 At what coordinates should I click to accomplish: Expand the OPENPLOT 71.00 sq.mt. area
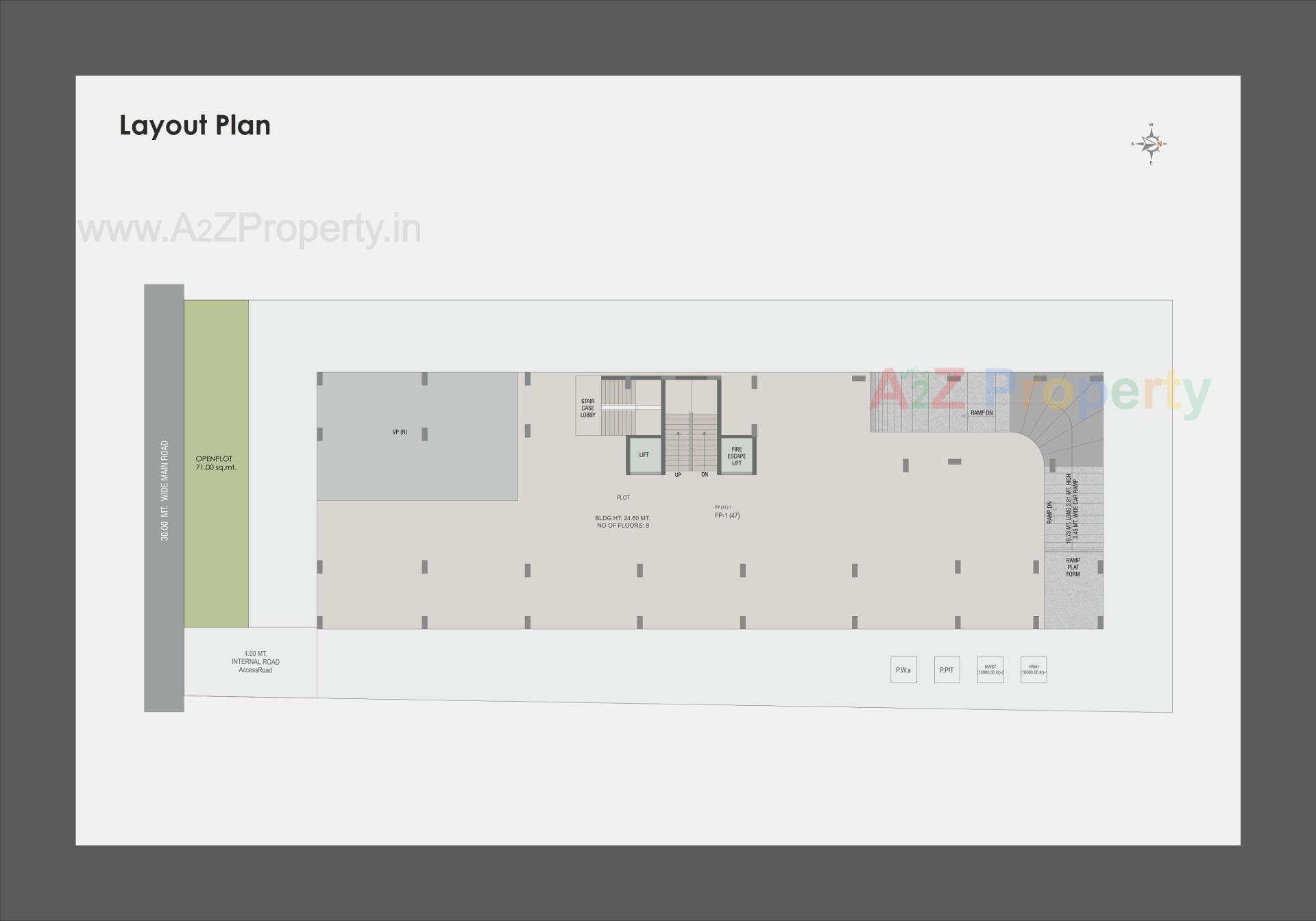pyautogui.click(x=215, y=463)
